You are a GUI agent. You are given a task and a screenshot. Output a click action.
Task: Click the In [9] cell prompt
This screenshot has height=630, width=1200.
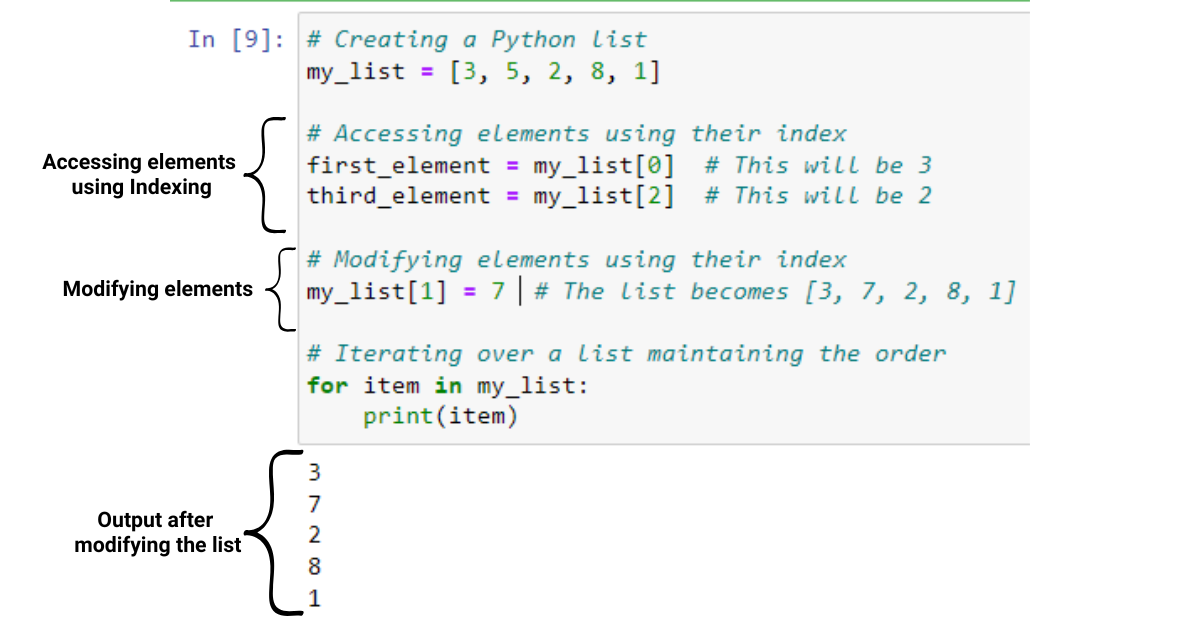236,40
